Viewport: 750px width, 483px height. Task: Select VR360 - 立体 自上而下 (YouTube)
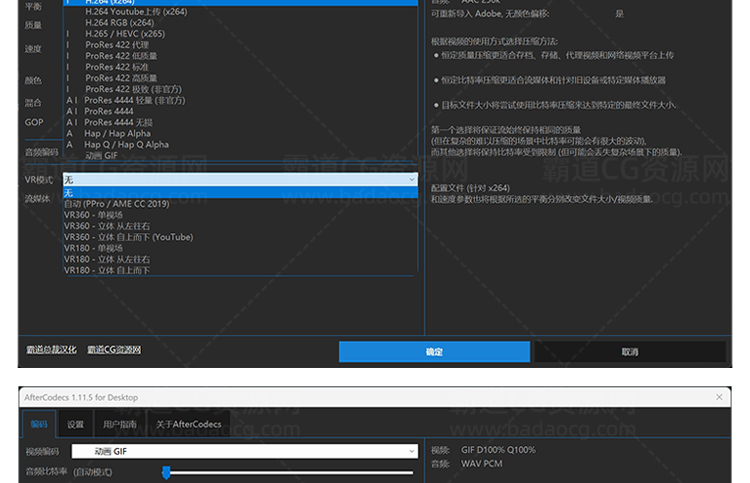[128, 237]
